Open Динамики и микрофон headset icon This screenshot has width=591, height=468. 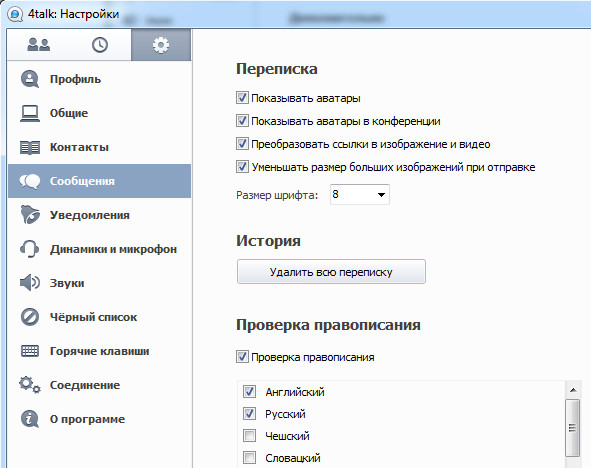click(29, 249)
